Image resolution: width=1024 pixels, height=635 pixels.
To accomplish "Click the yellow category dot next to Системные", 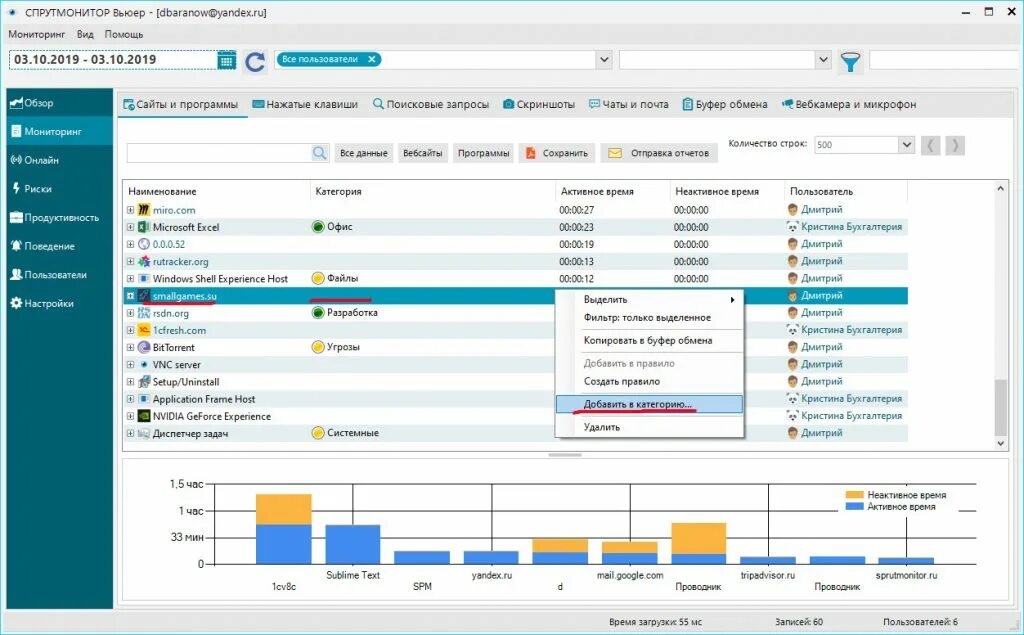I will click(x=318, y=432).
